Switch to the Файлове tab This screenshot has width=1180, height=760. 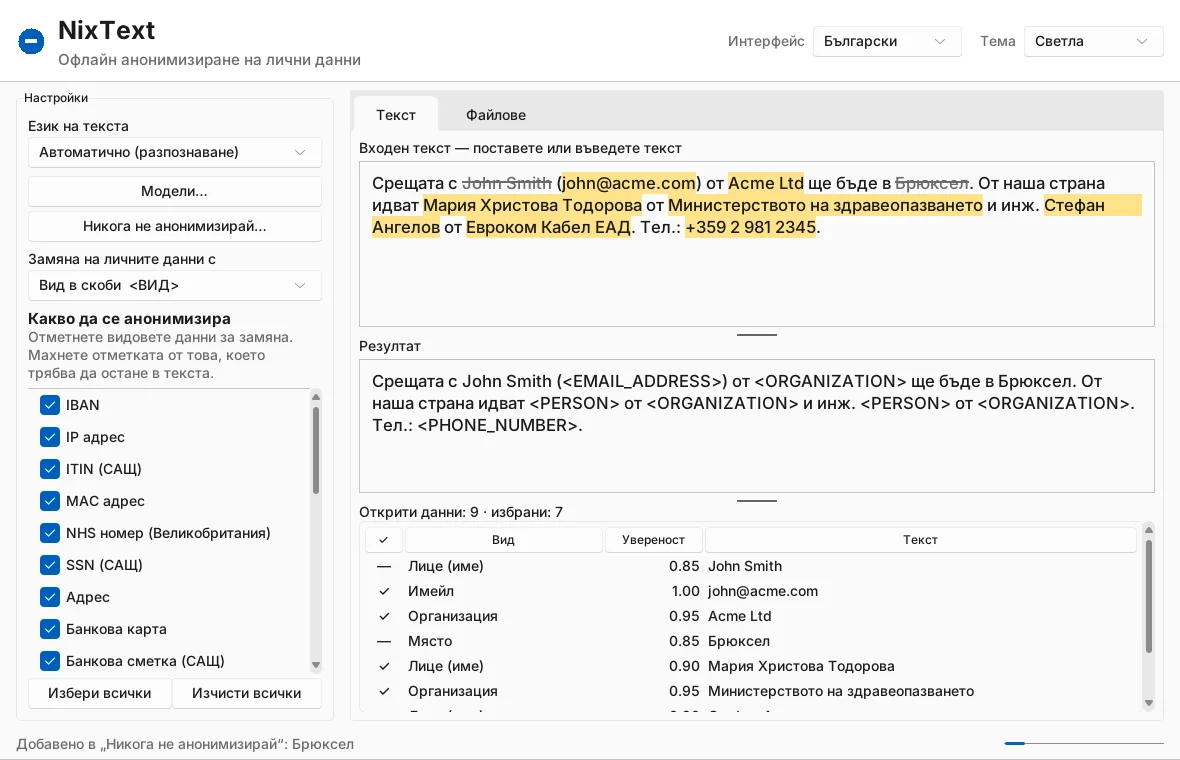496,115
